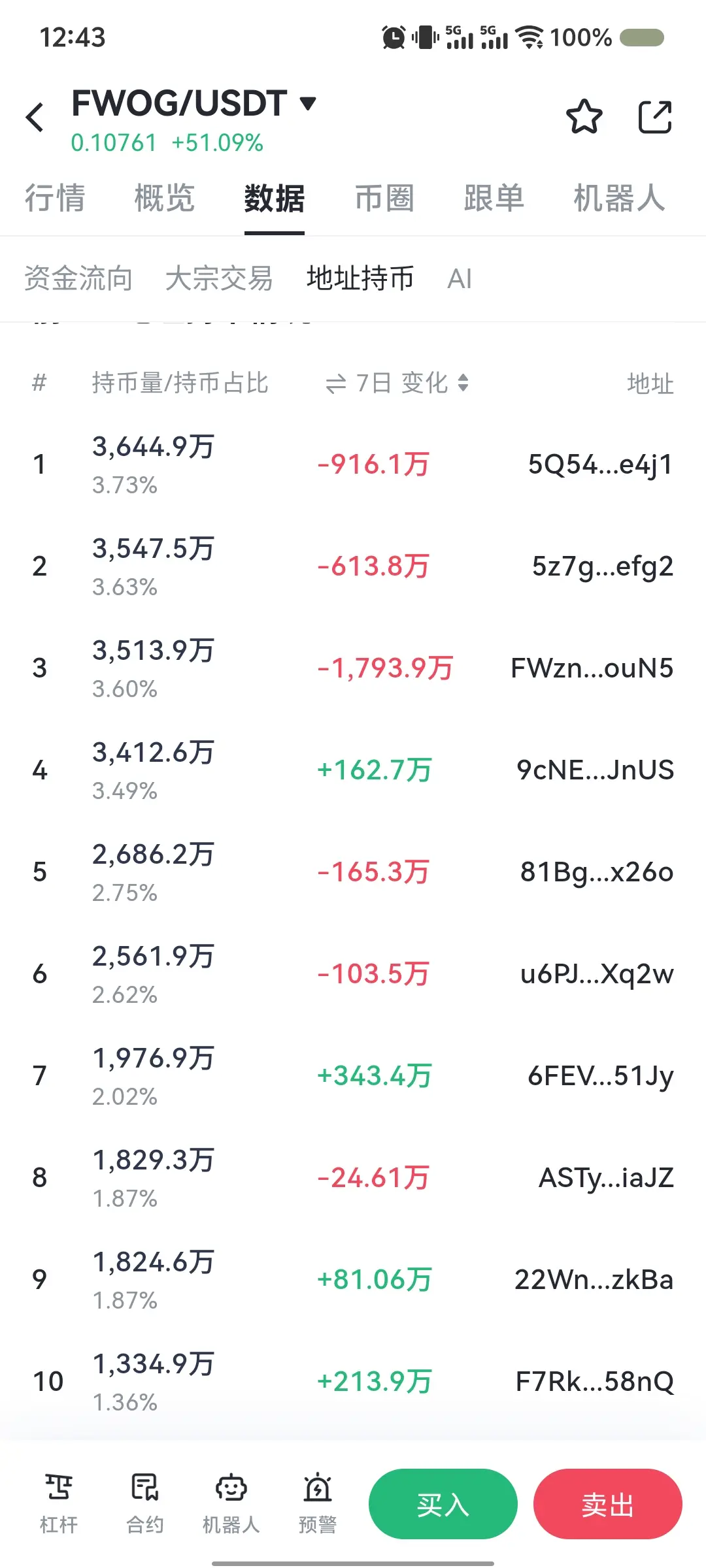Screen dimensions: 706x1568
Task: Open address 5Q54...e4j1 link
Action: (600, 465)
